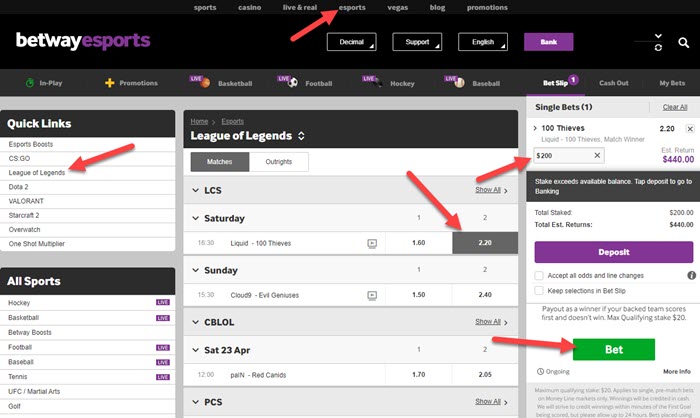The height and width of the screenshot is (418, 700).
Task: Open live stream icon for Cloud9 - Evil Geniuses
Action: click(372, 295)
